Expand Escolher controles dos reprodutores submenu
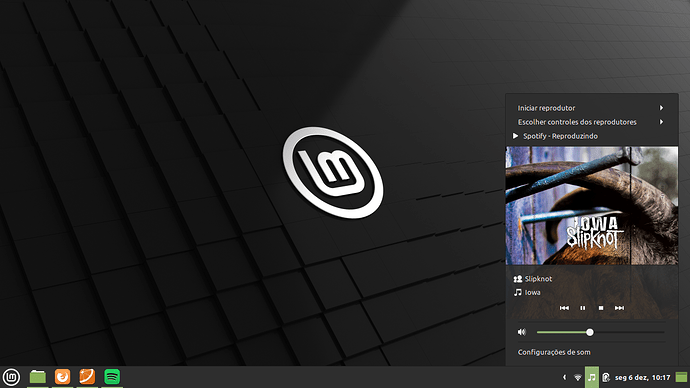This screenshot has height=388, width=690. (x=591, y=122)
